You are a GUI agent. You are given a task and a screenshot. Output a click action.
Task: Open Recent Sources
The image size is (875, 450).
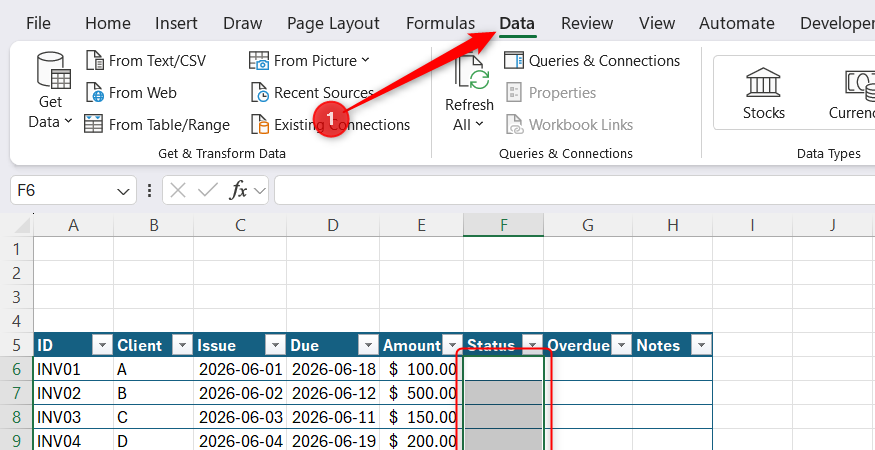(312, 93)
